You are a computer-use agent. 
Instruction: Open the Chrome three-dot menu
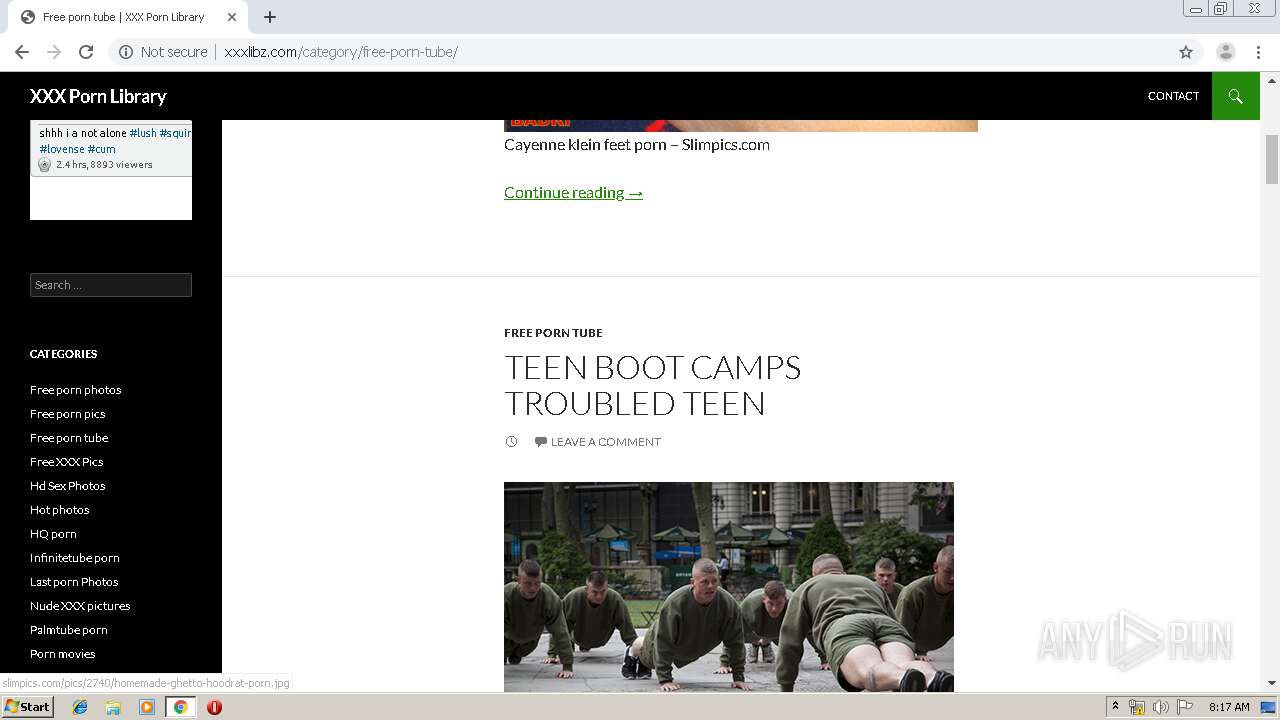[x=1258, y=52]
